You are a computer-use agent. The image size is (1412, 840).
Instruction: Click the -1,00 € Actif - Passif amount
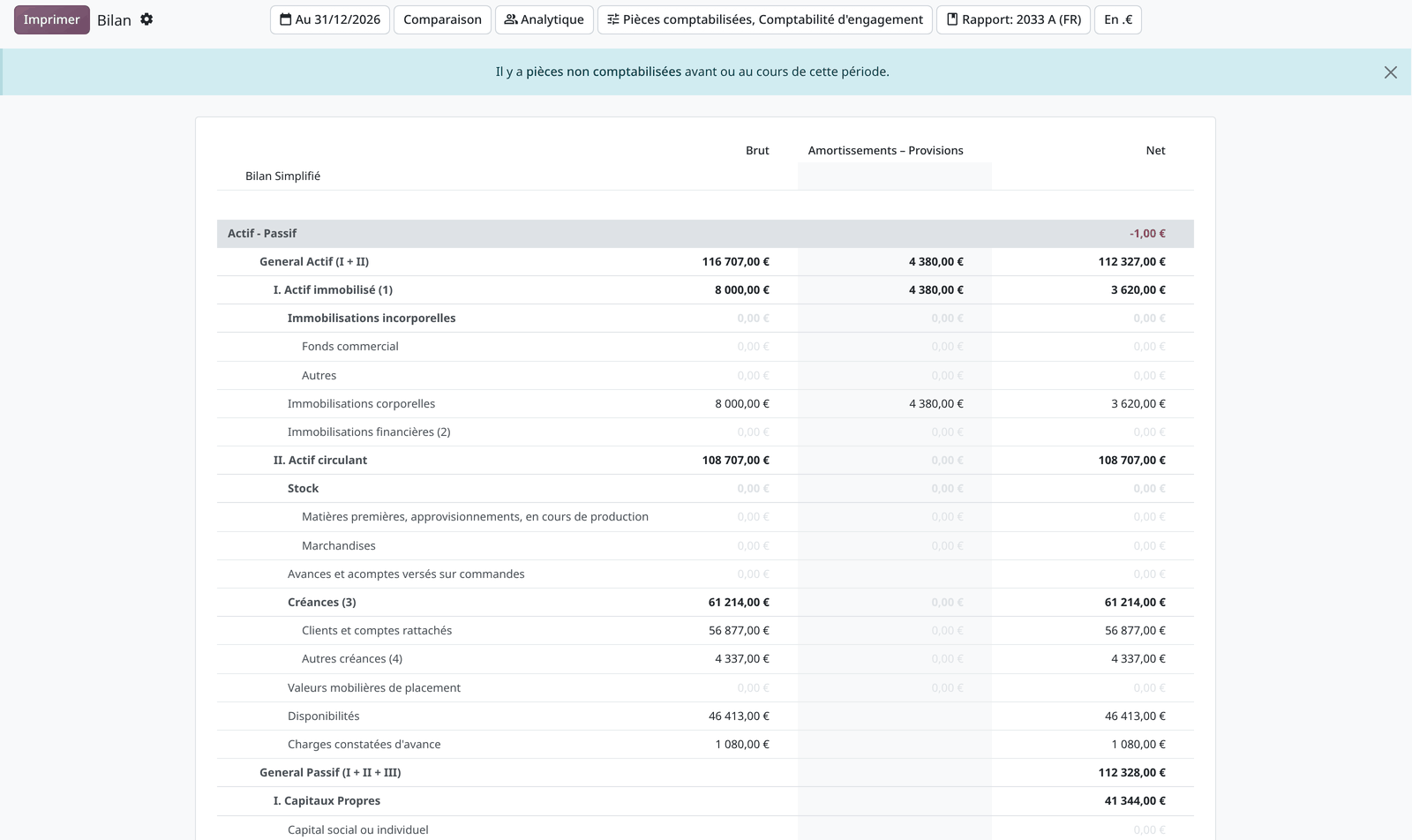pos(1147,234)
